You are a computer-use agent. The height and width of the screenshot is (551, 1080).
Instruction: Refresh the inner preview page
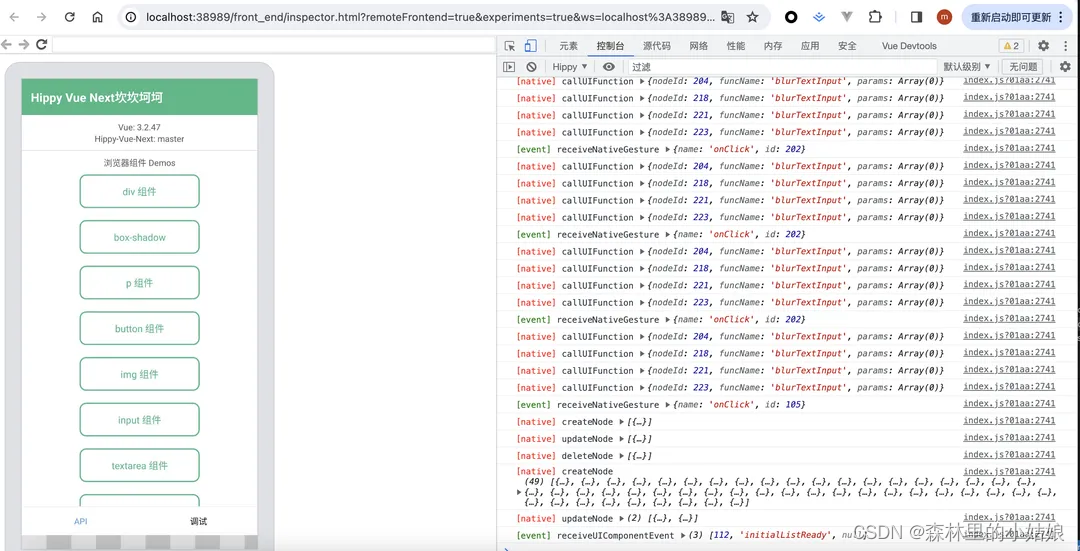[41, 45]
